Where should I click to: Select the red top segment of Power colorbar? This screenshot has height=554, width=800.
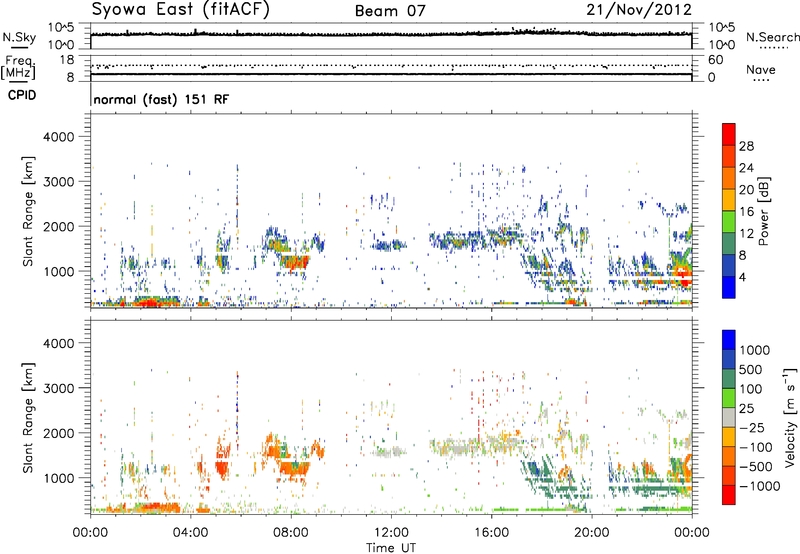tap(729, 134)
